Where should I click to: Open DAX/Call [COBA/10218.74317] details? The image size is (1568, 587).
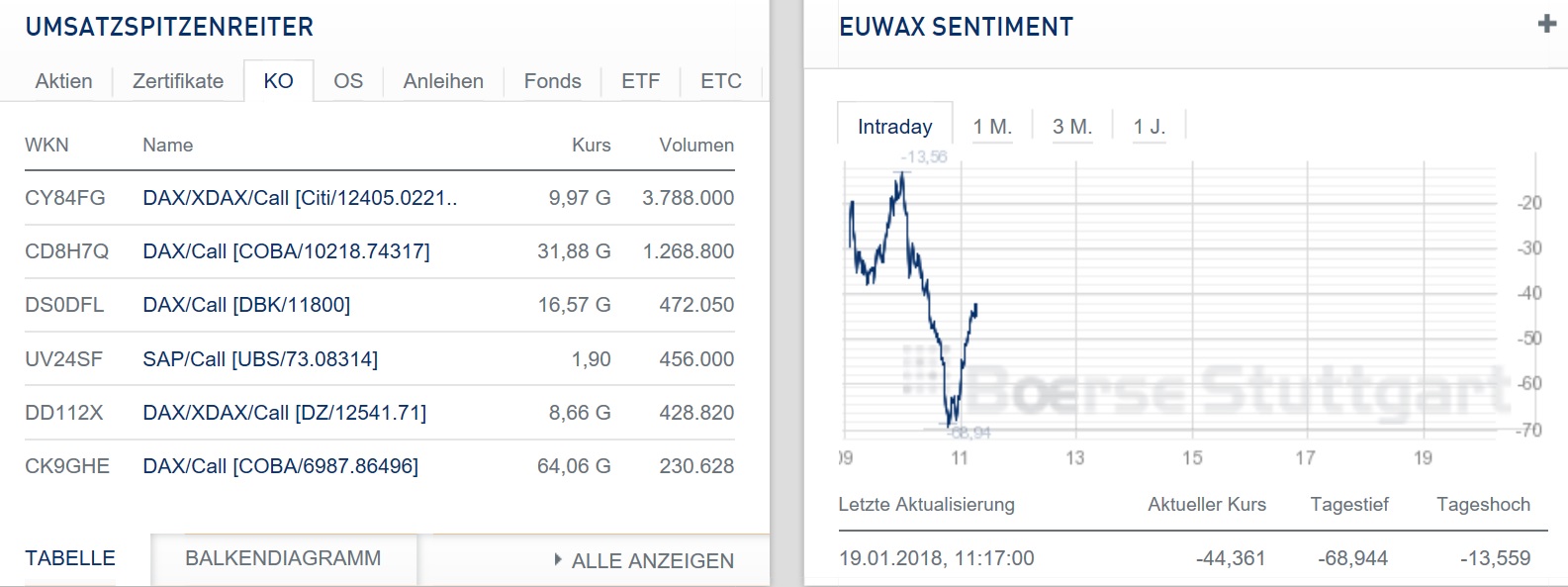[x=287, y=251]
